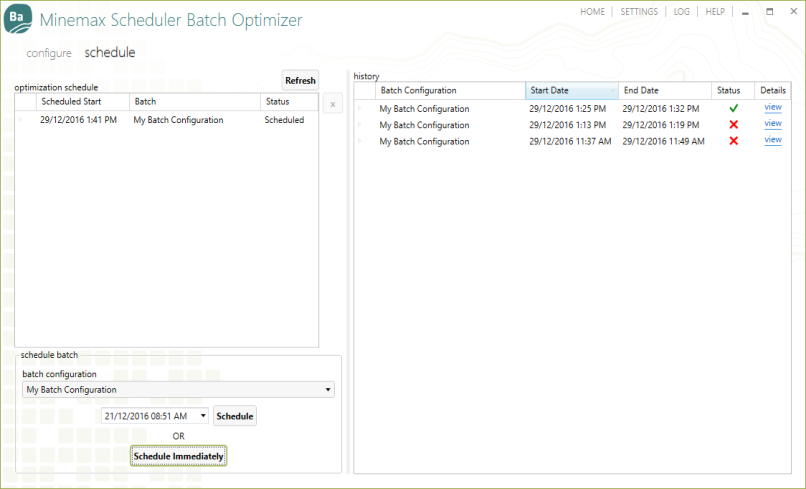The height and width of the screenshot is (489, 806).
Task: Open view details for 1:13 PM run
Action: point(773,124)
